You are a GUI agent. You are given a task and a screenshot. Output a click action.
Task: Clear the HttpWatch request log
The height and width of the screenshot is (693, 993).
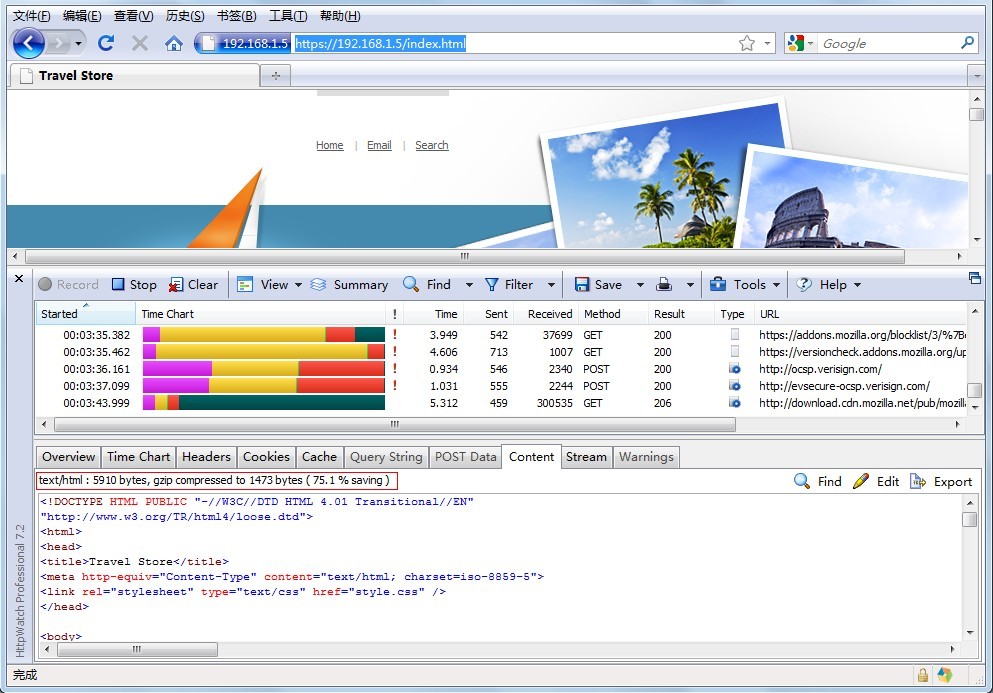[193, 285]
